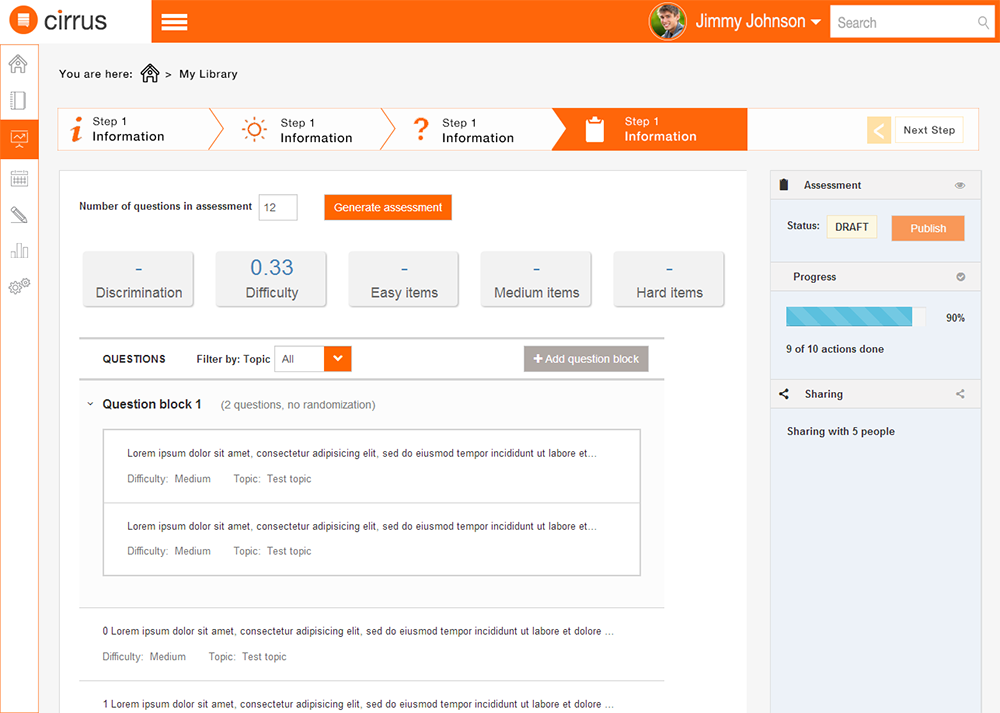This screenshot has height=713, width=1000.
Task: Click the pencil edit icon in sidebar
Action: click(x=18, y=215)
